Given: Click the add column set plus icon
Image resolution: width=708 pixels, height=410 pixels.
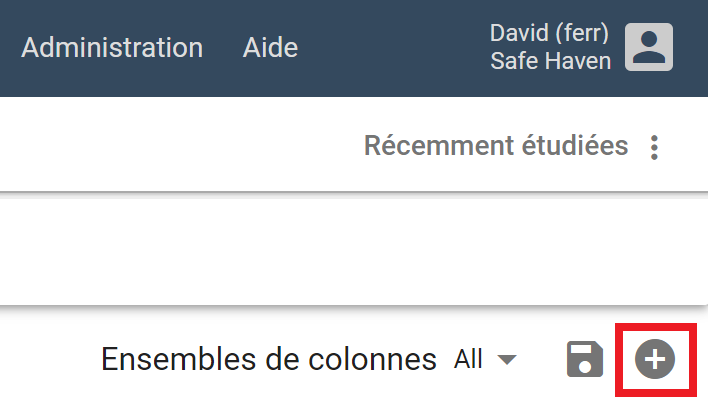Looking at the screenshot, I should point(656,359).
